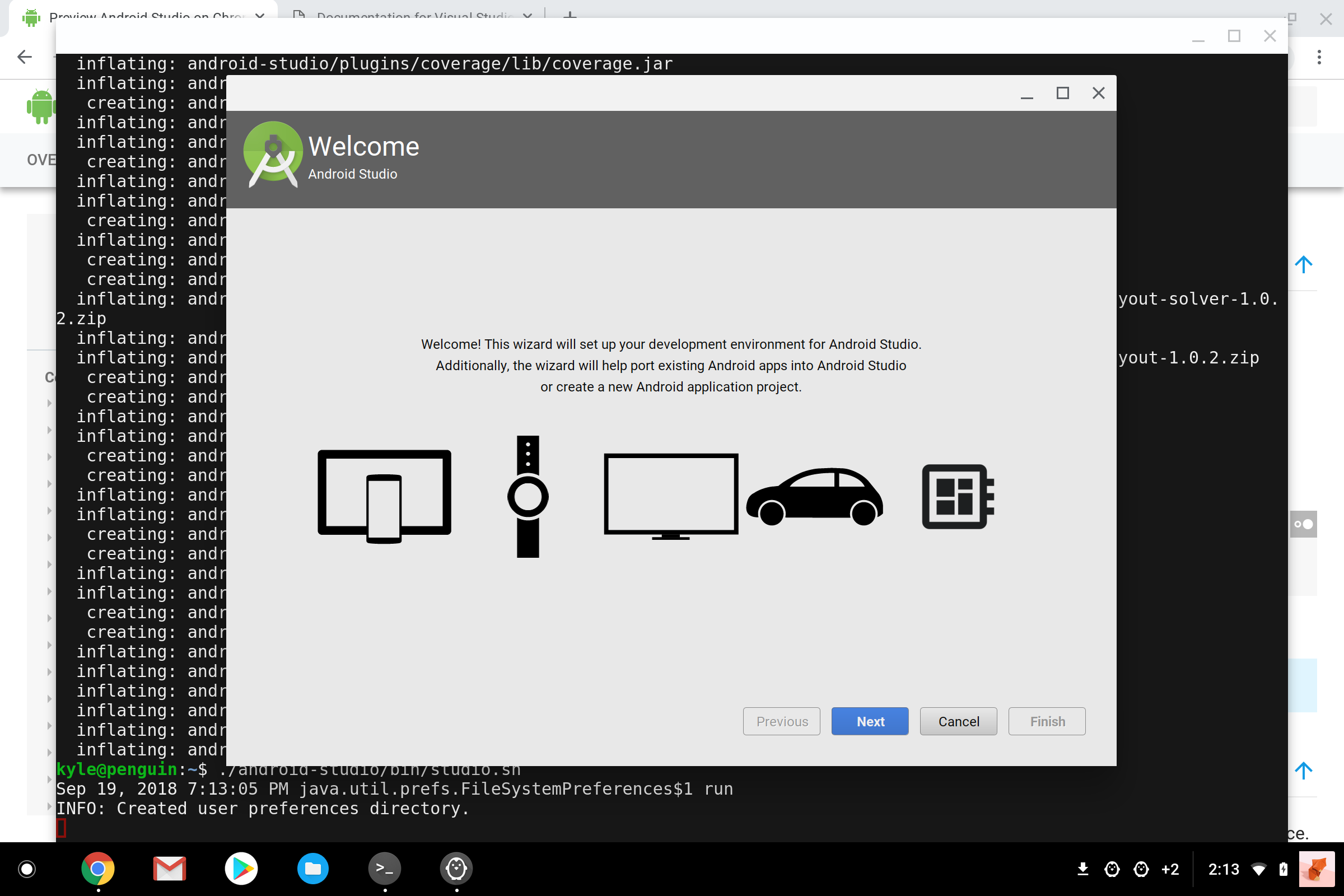Open the Play Store from the shelf

click(x=241, y=869)
